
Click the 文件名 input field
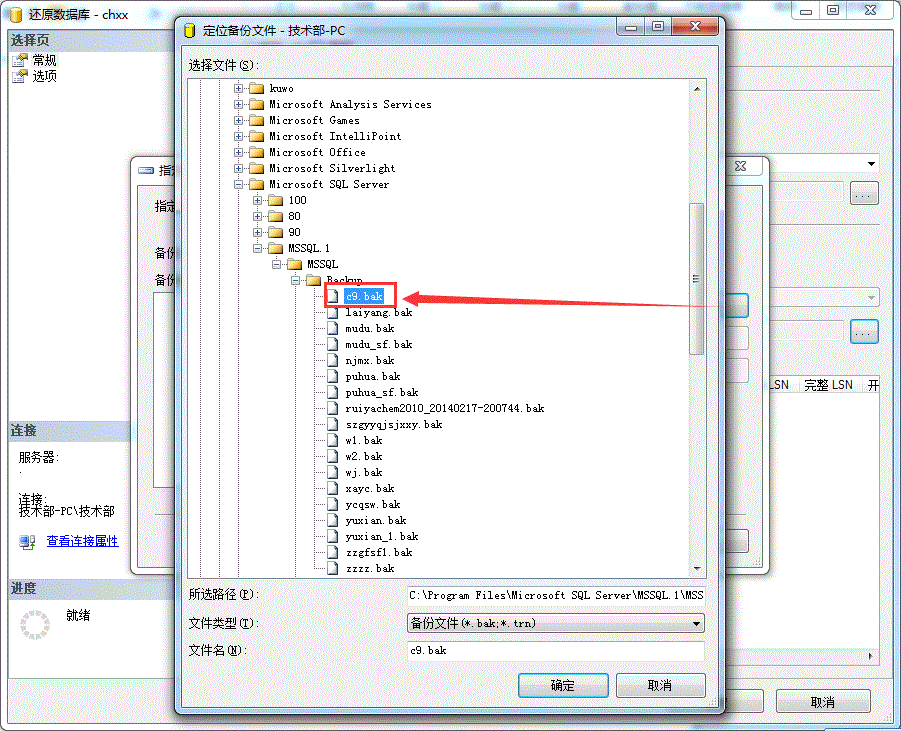coord(555,651)
